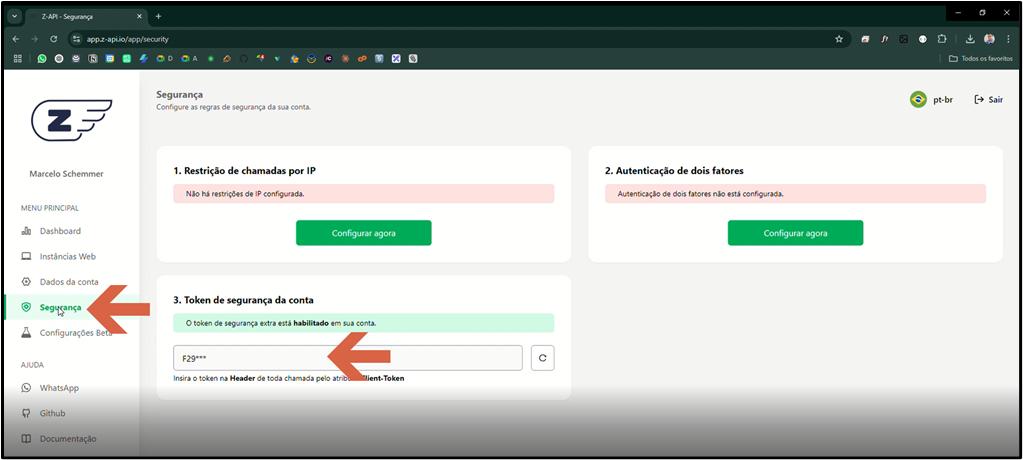Open the Chrome three-dot menu

[x=1008, y=39]
